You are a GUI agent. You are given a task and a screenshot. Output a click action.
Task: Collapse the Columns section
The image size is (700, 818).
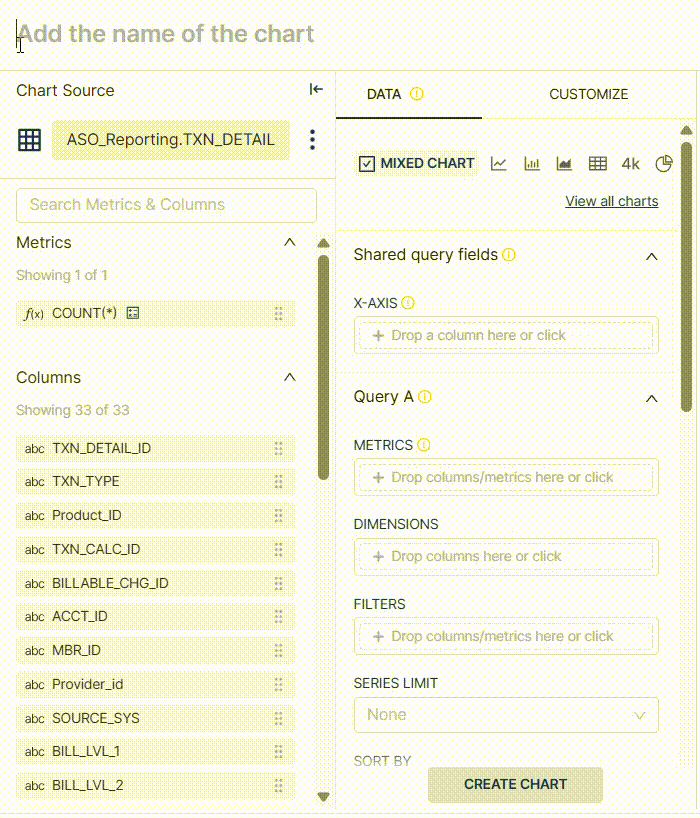[x=290, y=378]
